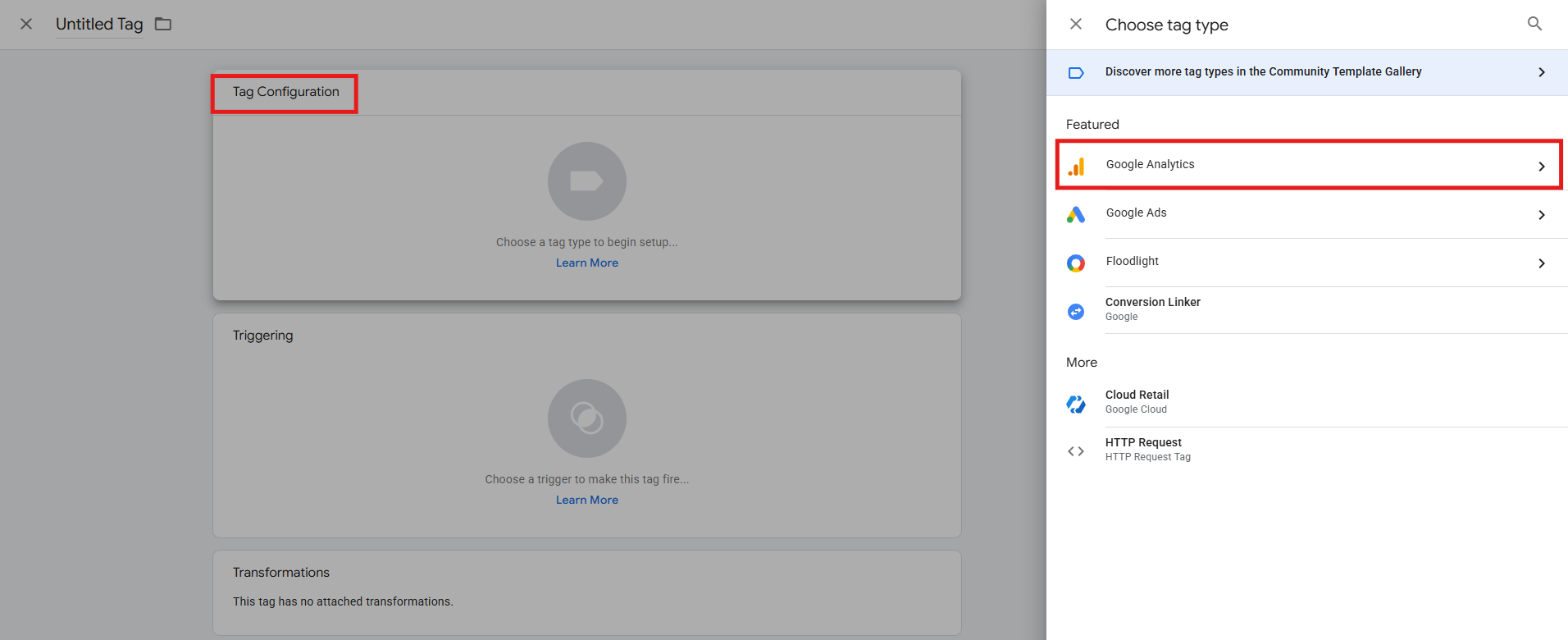This screenshot has width=1568, height=640.
Task: Click the 'HTTP Request Tag' subtitle text
Action: (1148, 457)
